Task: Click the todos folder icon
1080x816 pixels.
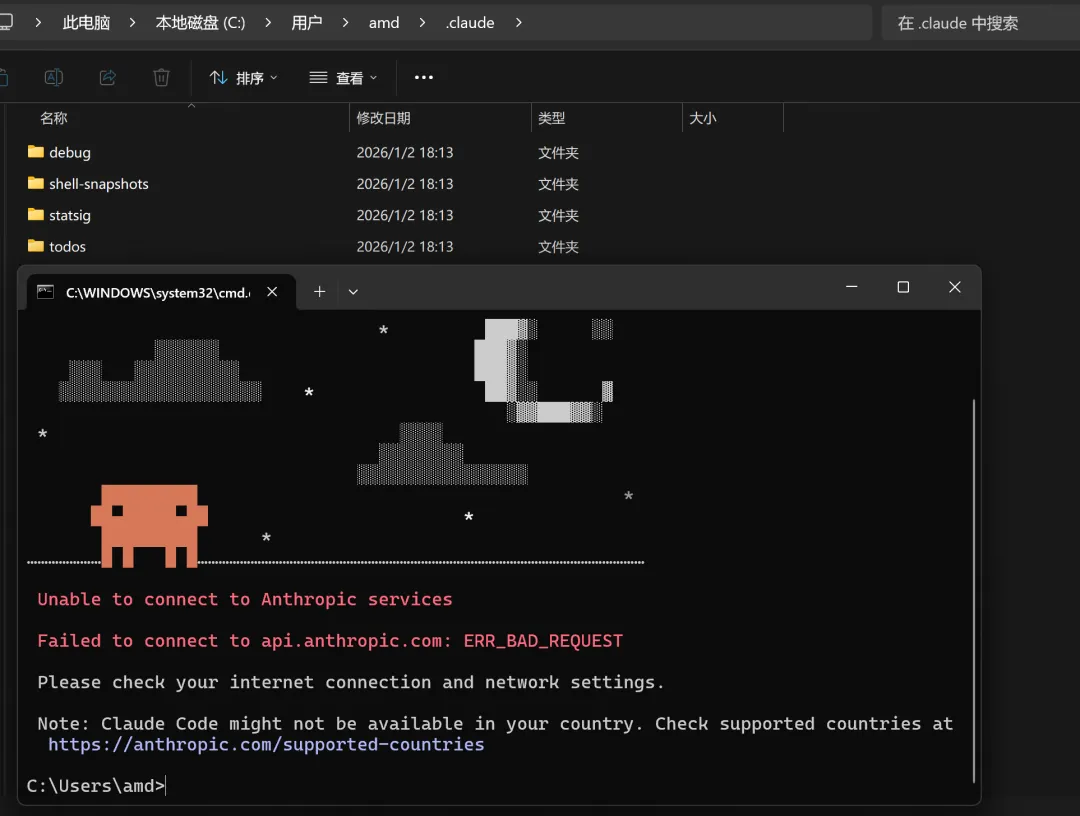Action: (x=36, y=246)
